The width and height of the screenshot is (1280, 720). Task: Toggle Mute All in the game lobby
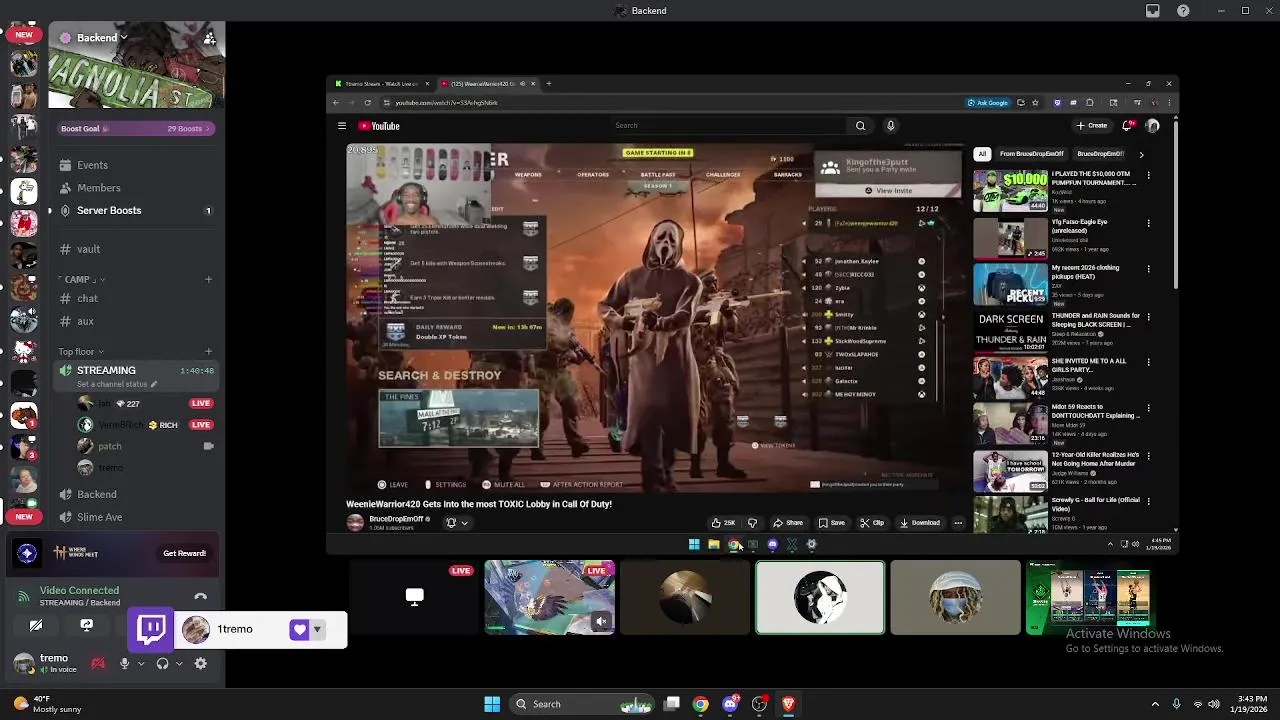pos(503,485)
